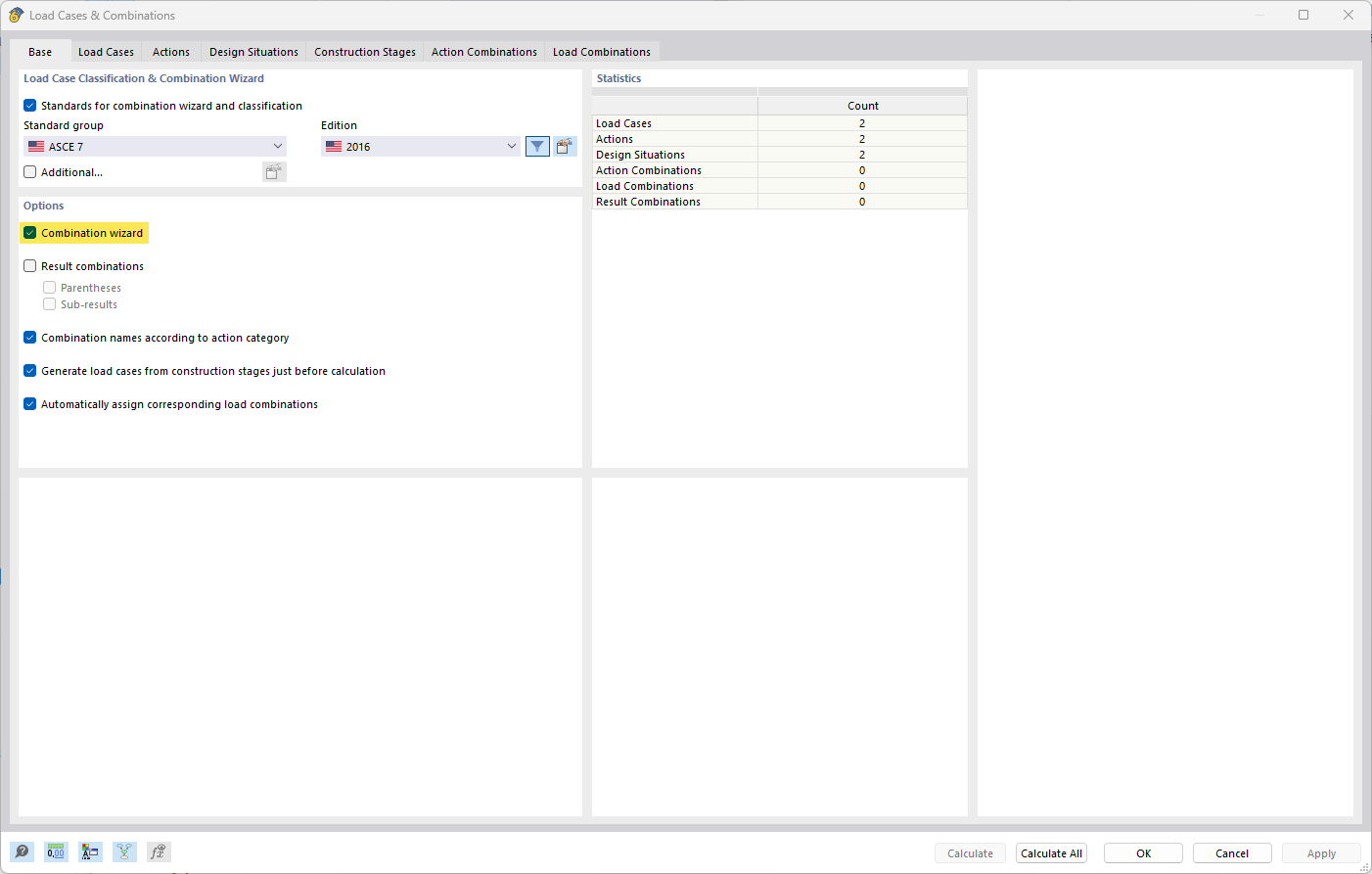Uncheck Combination names according to action category

pyautogui.click(x=29, y=337)
